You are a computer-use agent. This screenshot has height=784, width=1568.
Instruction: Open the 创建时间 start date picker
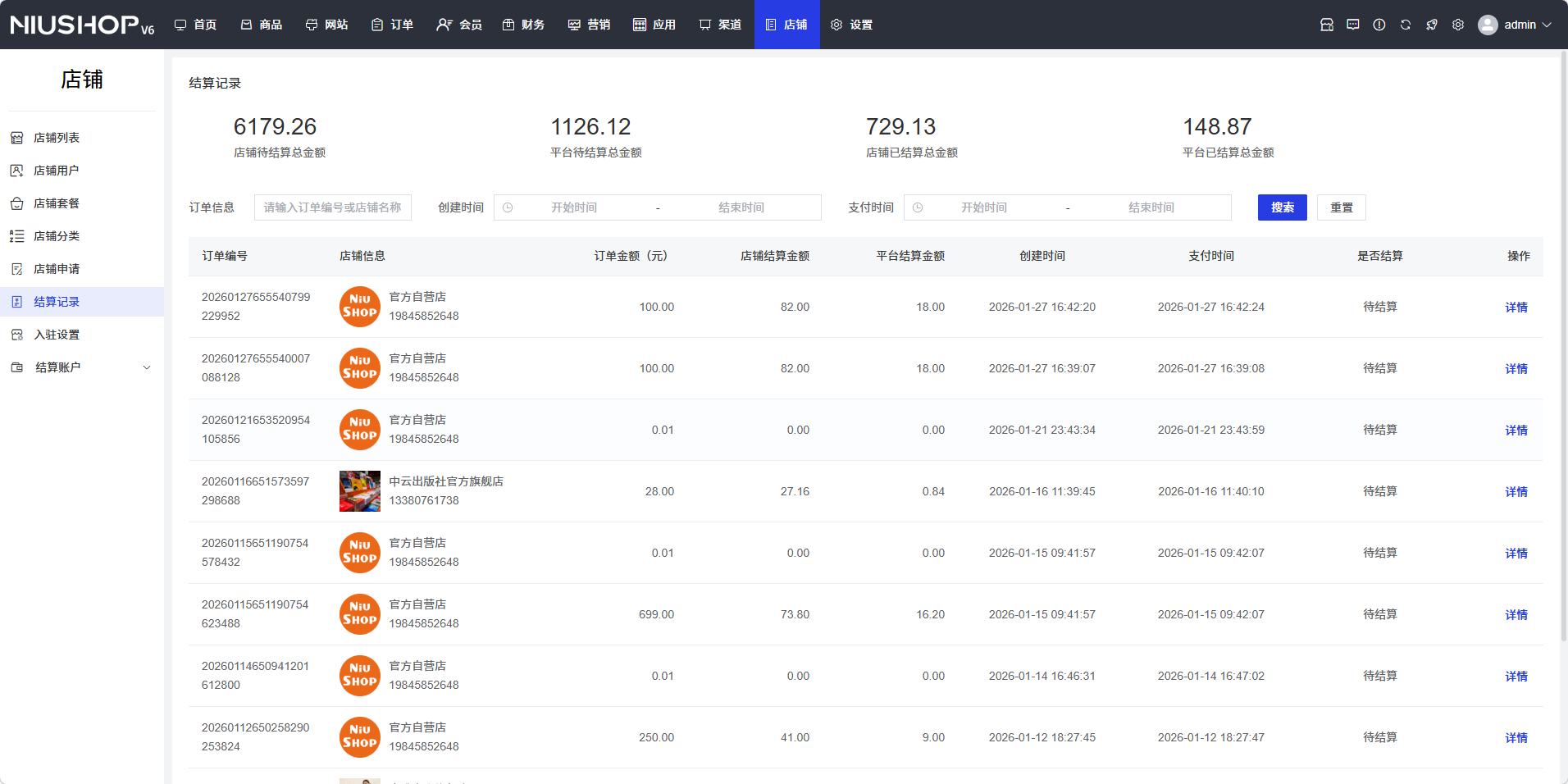[574, 207]
